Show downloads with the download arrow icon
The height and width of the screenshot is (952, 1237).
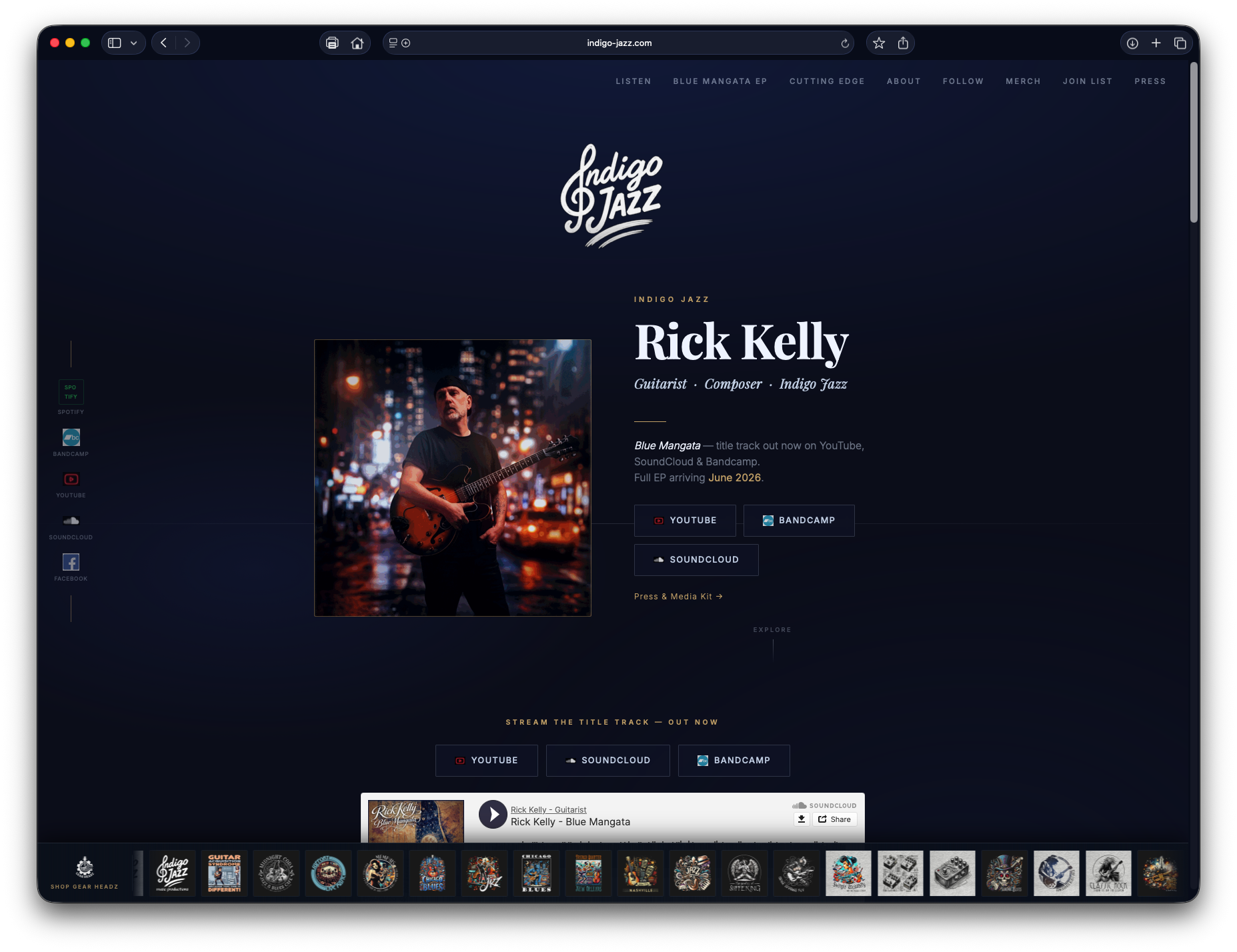(1132, 43)
